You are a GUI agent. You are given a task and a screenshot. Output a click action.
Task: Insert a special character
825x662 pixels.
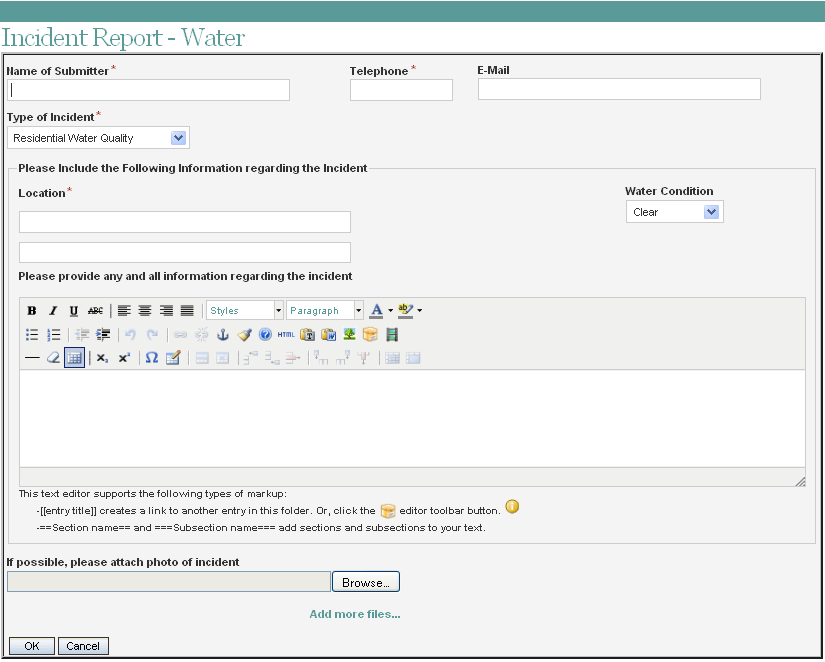[x=151, y=358]
